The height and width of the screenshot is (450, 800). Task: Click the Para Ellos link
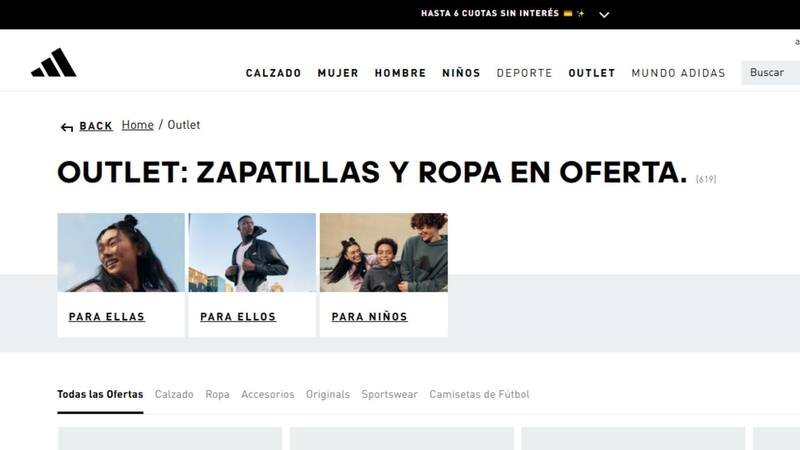(x=238, y=317)
